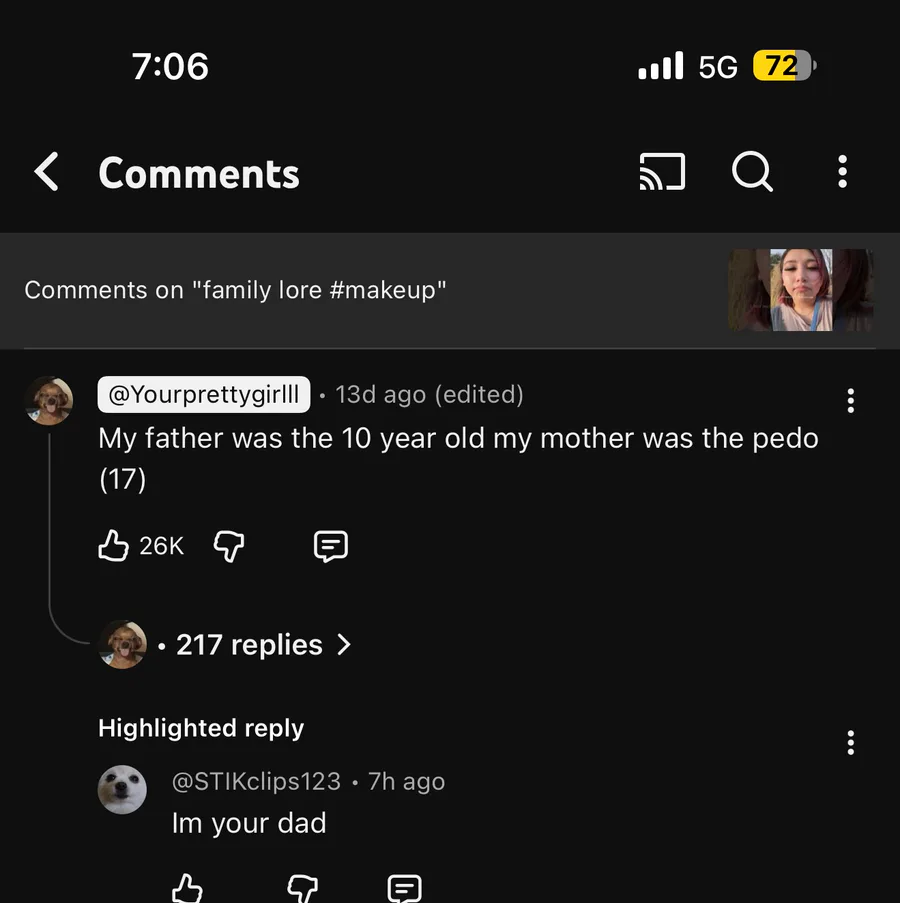The image size is (900, 903).
Task: Tap the STIKclips123 white dog avatar
Action: (122, 790)
